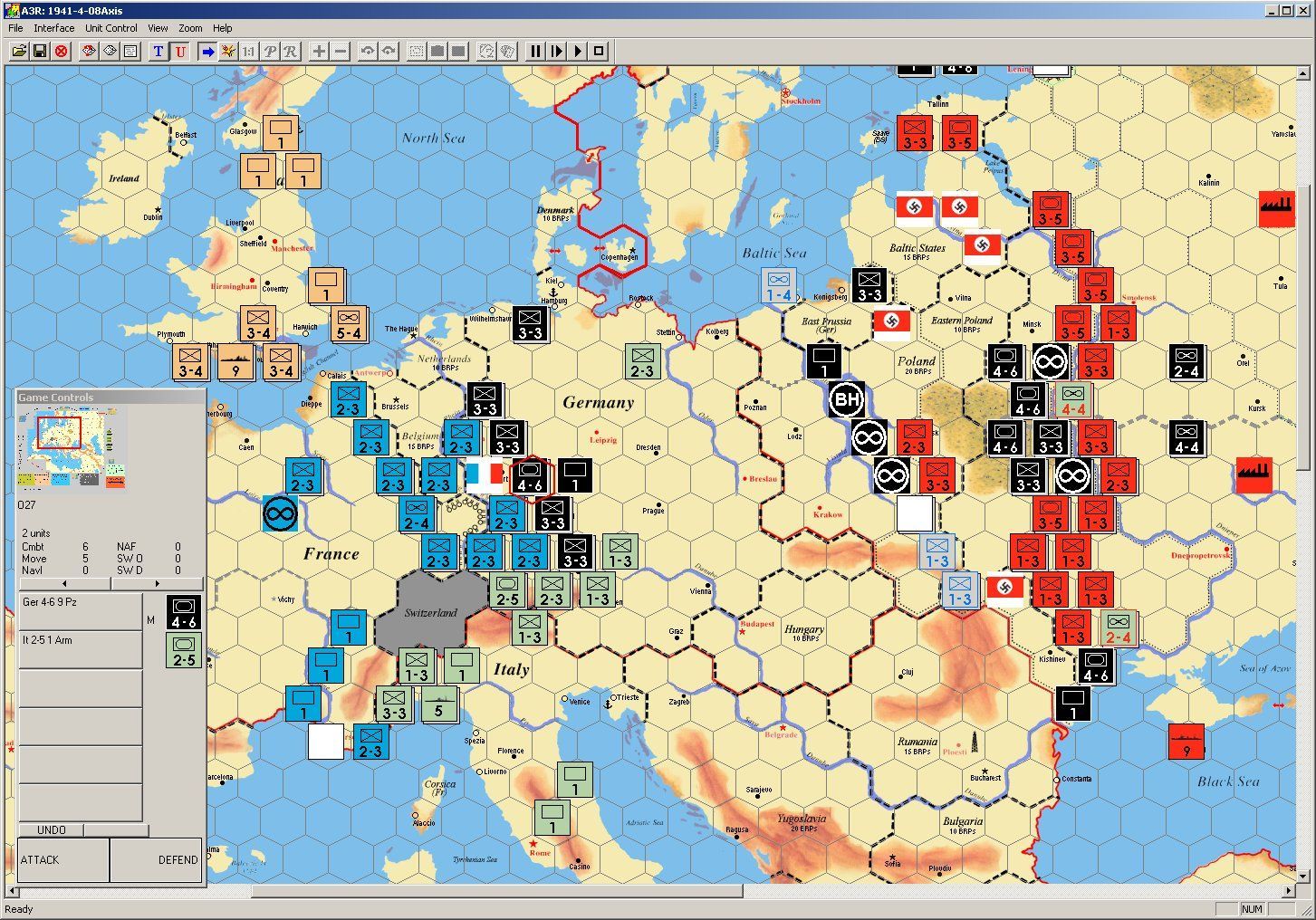Click the save floppy disk icon
Screen dimensions: 1316x920
tap(40, 52)
